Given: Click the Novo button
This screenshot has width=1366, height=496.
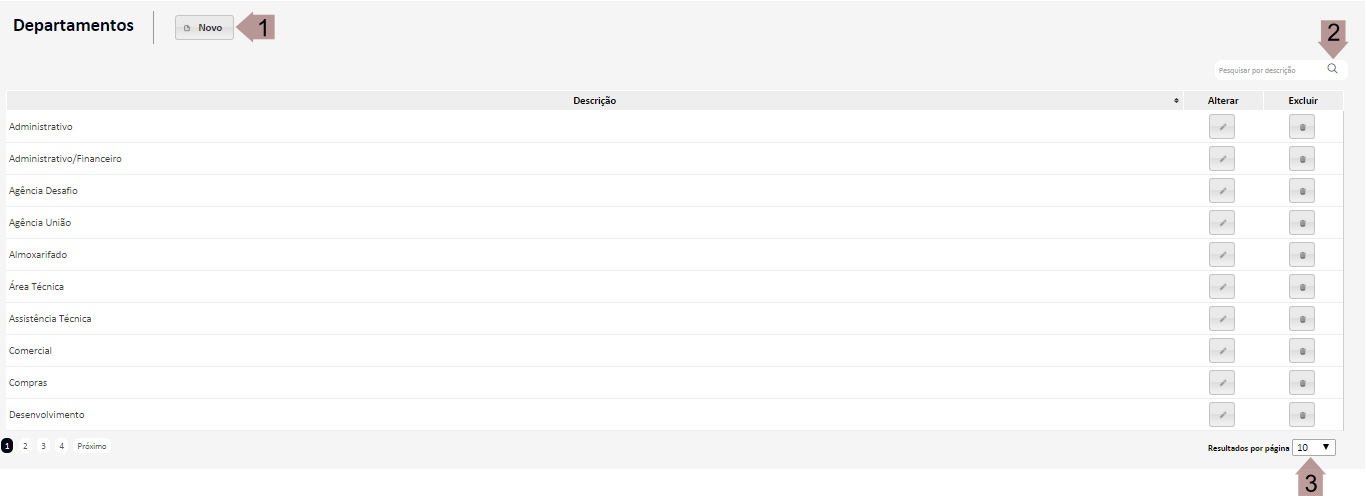Looking at the screenshot, I should coord(204,28).
